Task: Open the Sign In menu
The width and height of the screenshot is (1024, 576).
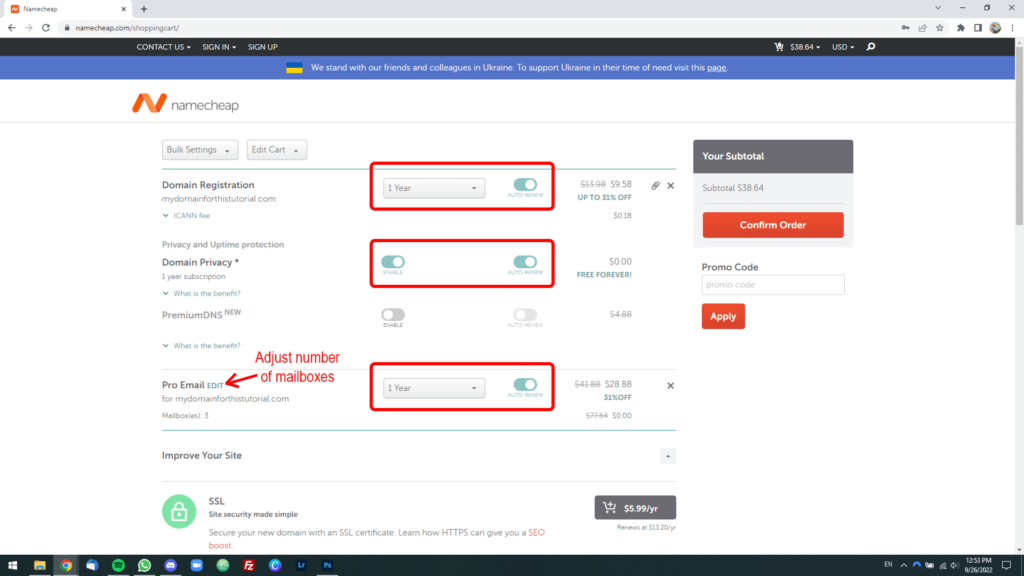Action: click(x=219, y=47)
